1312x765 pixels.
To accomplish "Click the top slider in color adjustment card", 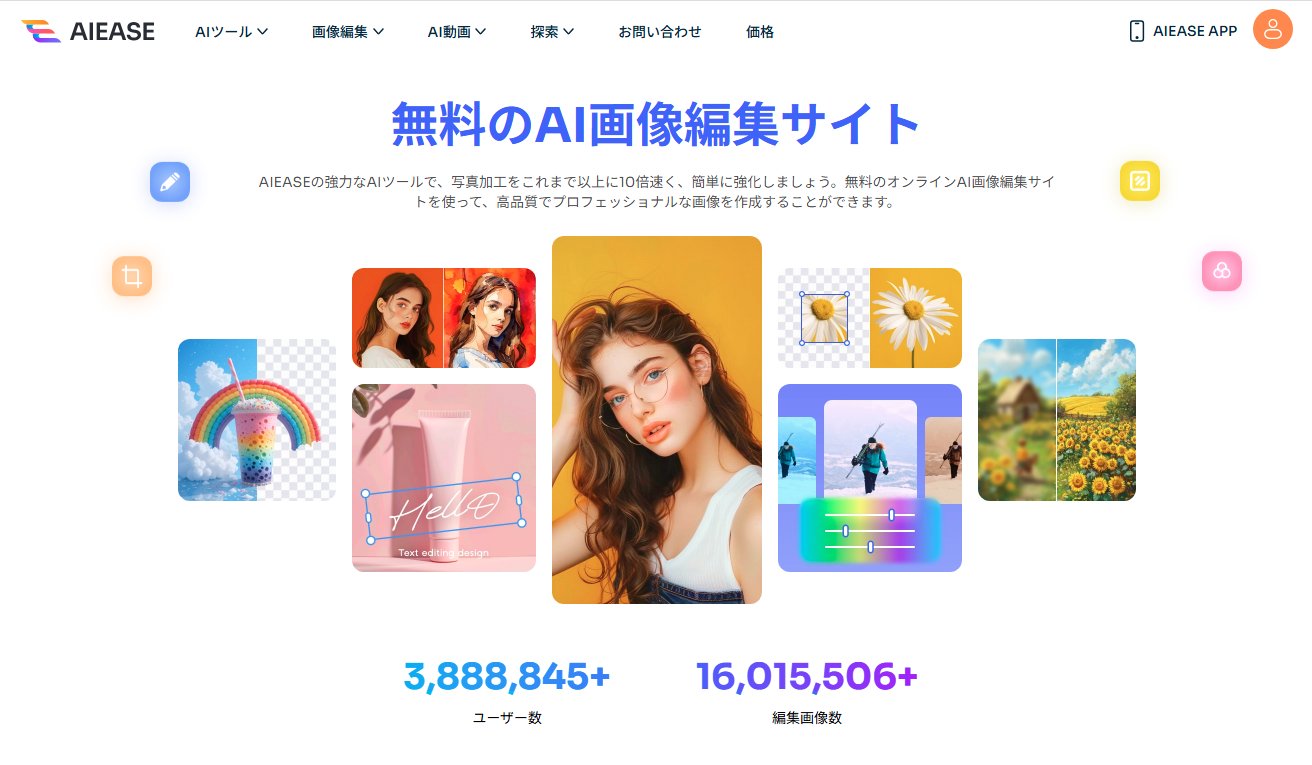I will (870, 514).
